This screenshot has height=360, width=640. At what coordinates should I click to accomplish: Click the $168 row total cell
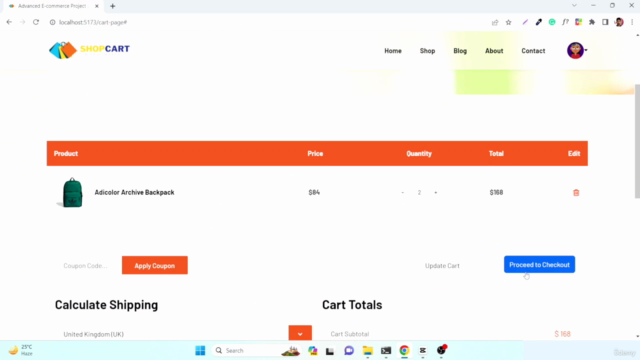[496, 192]
